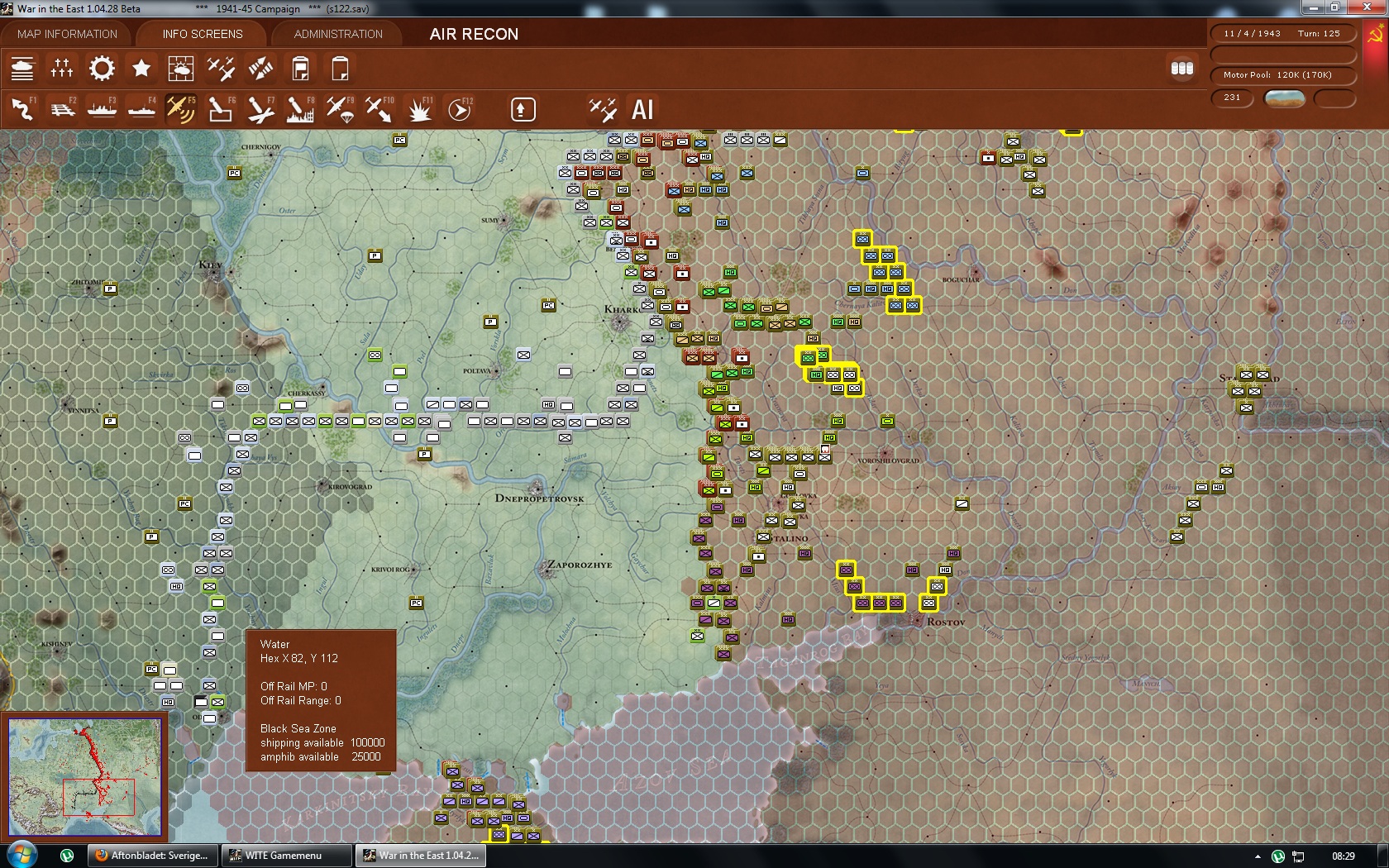This screenshot has width=1389, height=868.
Task: Switch to WITE Gamemenu taskbar item
Action: 286,856
